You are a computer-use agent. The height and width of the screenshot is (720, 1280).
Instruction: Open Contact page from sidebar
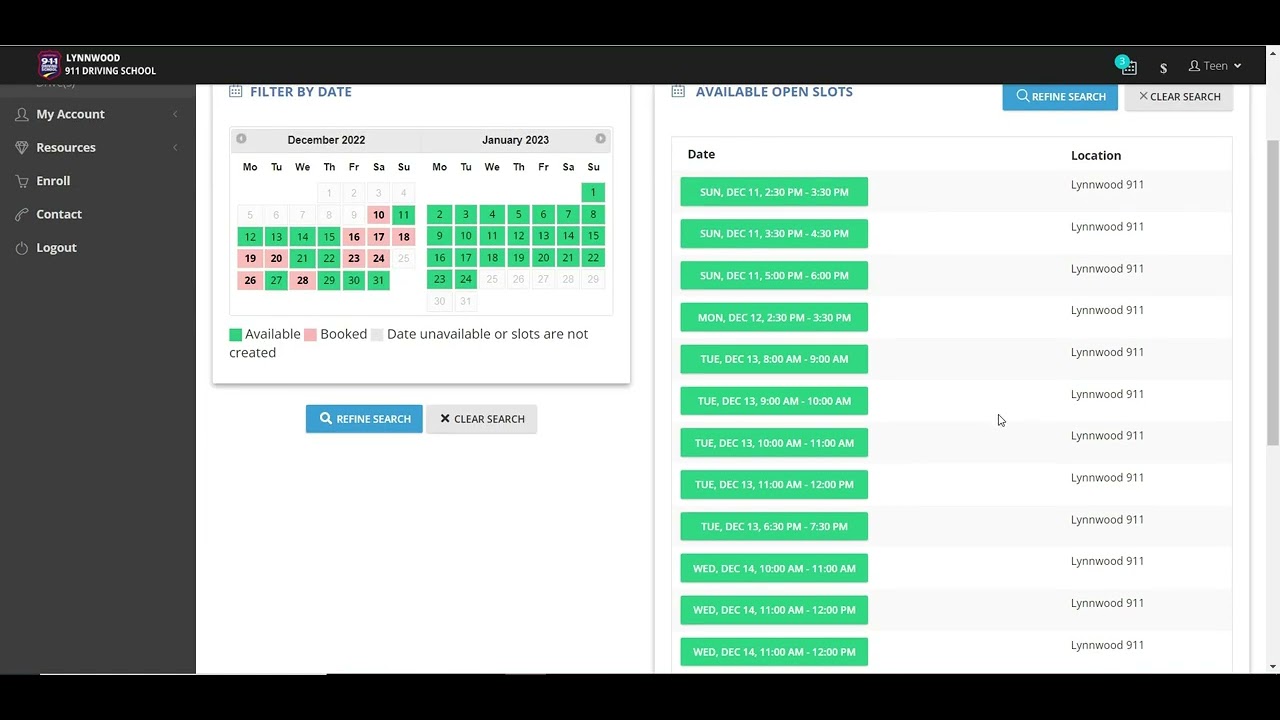(59, 214)
